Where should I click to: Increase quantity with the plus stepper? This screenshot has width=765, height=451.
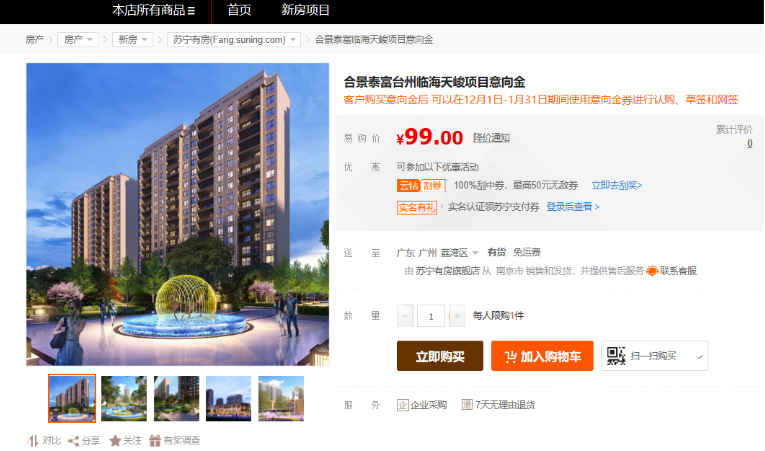pos(457,316)
